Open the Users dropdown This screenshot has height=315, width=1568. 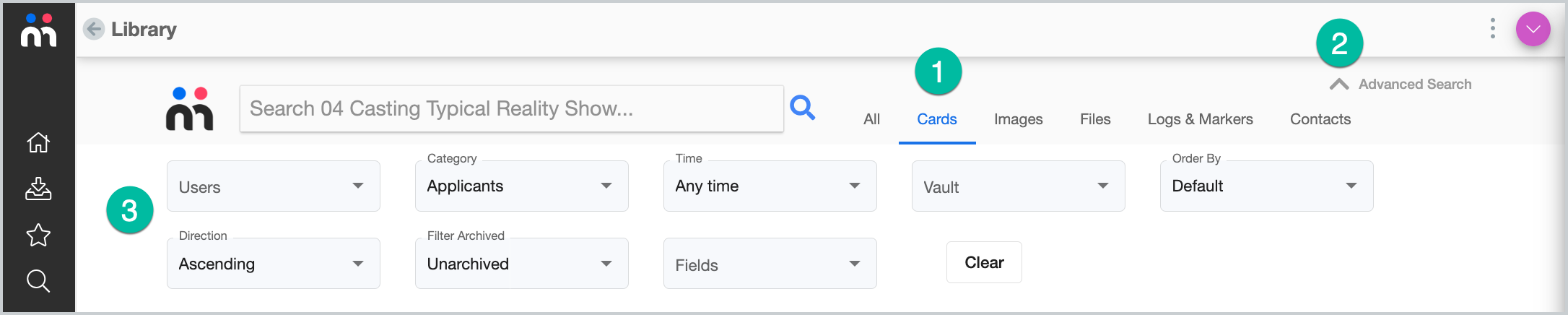[274, 186]
